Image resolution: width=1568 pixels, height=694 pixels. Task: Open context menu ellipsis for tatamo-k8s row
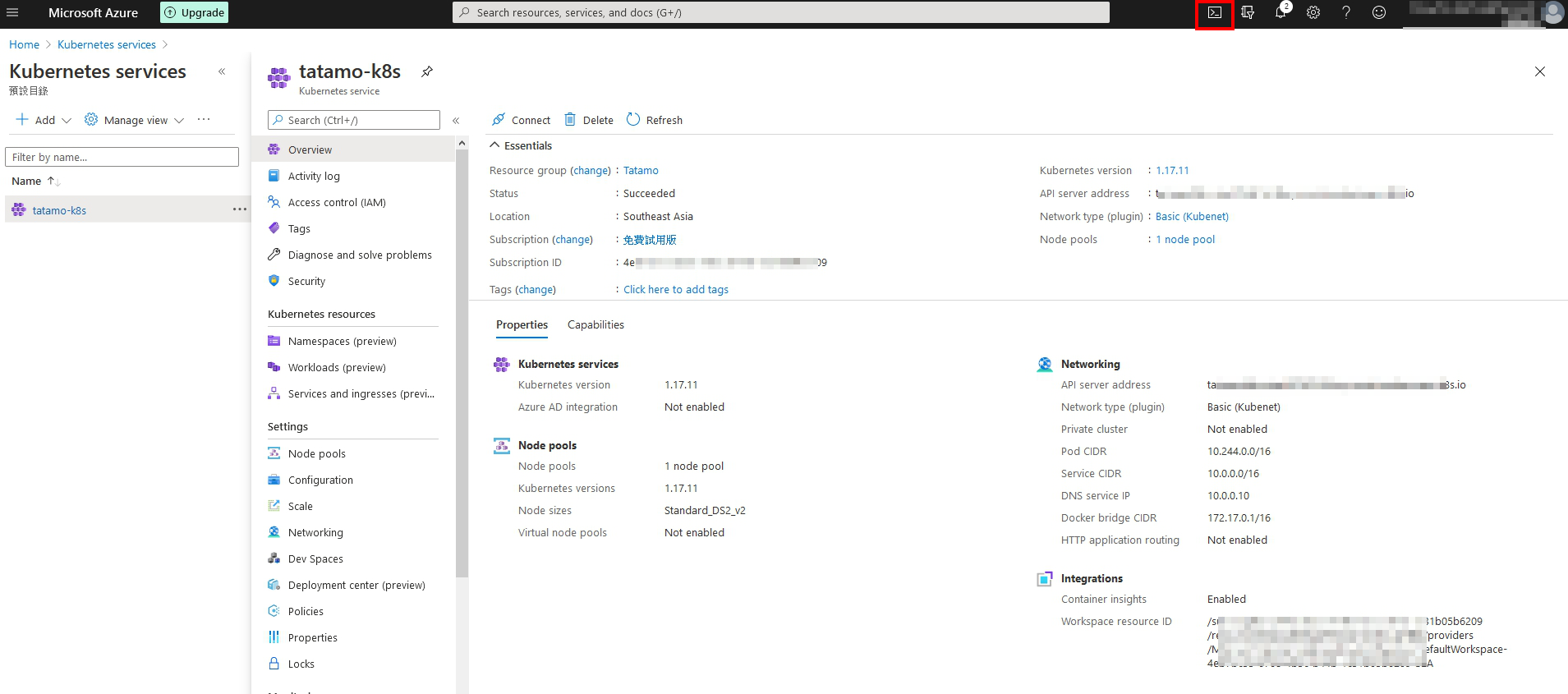tap(239, 209)
